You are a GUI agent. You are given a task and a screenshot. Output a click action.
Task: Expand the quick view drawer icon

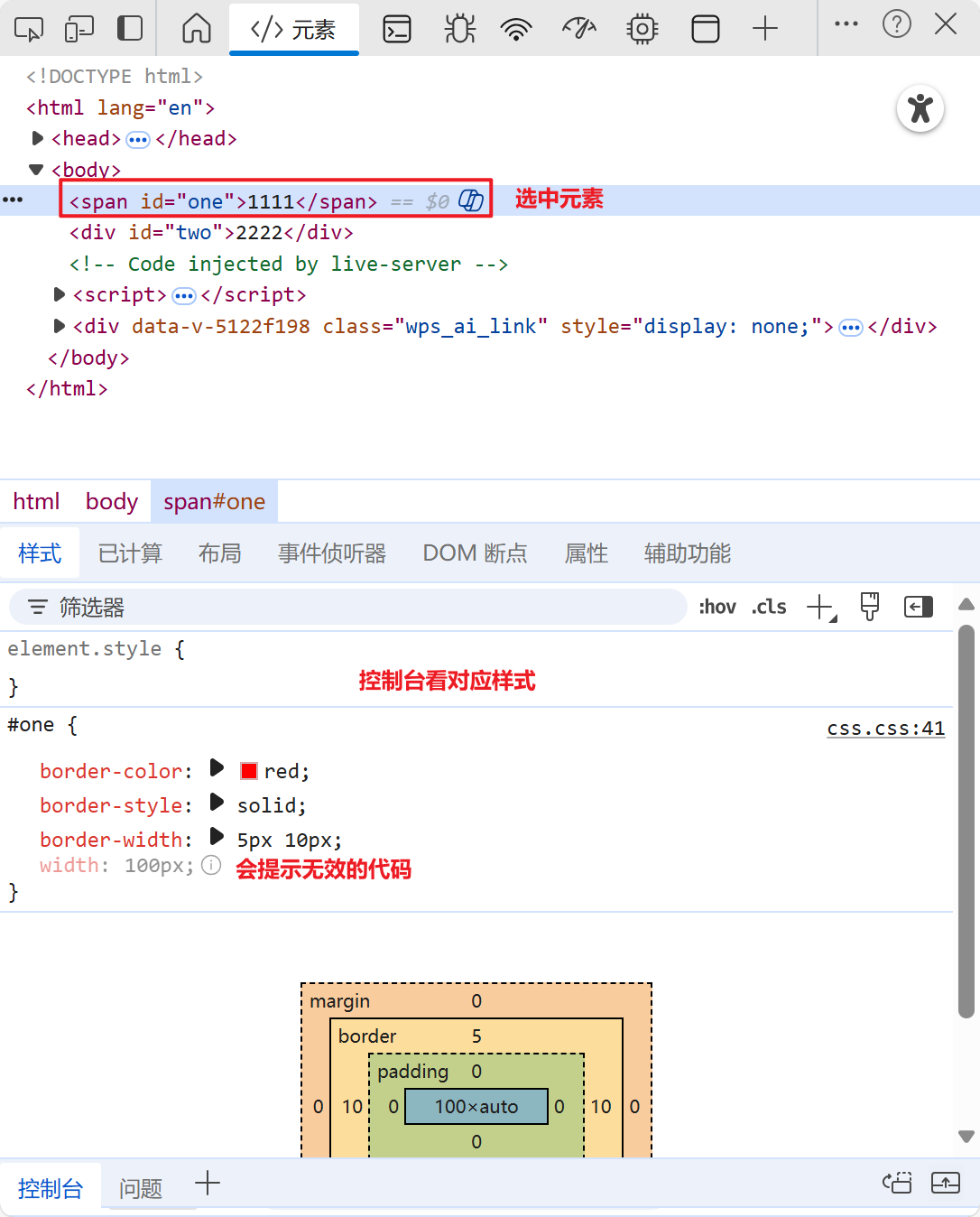click(946, 1183)
